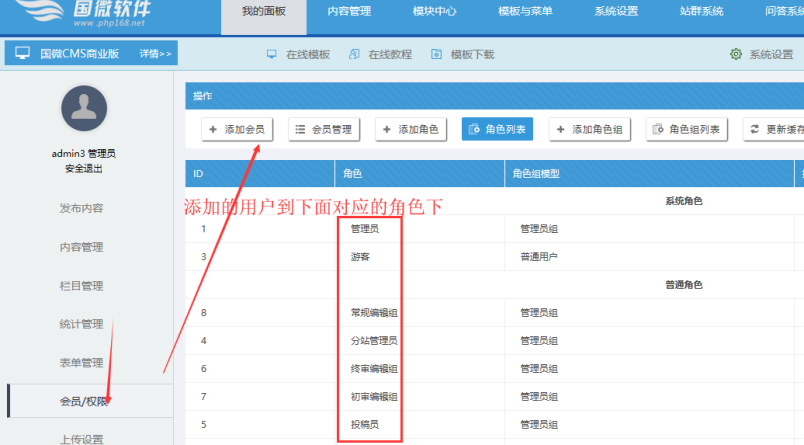This screenshot has width=804, height=445.
Task: Expand 详情>> next to 国微CMS商业版
Action: [x=155, y=53]
